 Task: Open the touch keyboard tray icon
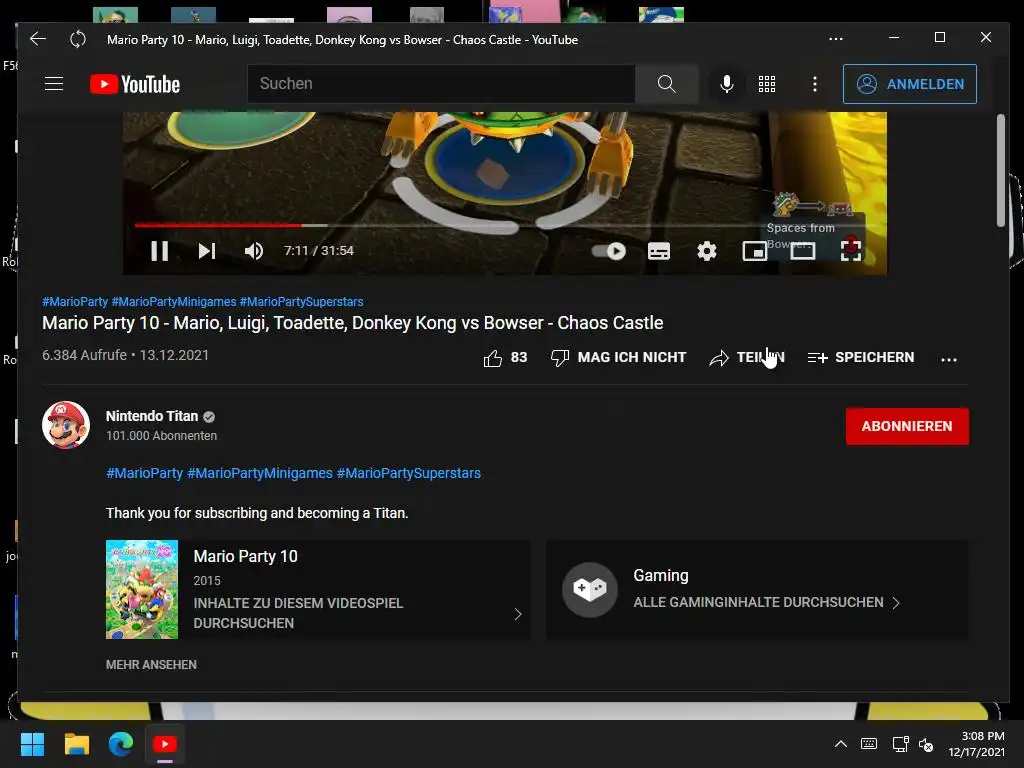869,744
